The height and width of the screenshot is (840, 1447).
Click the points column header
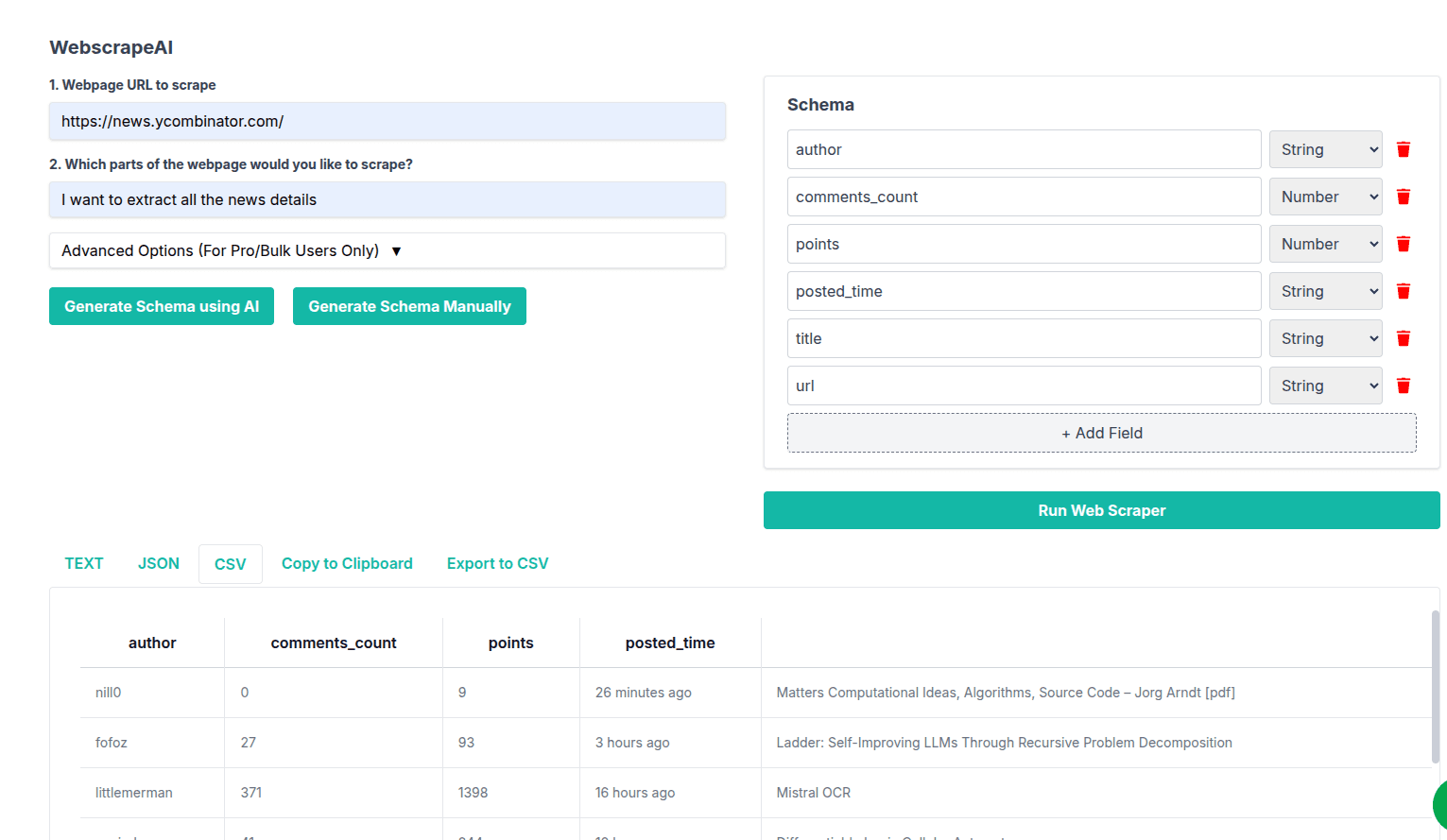click(x=511, y=643)
